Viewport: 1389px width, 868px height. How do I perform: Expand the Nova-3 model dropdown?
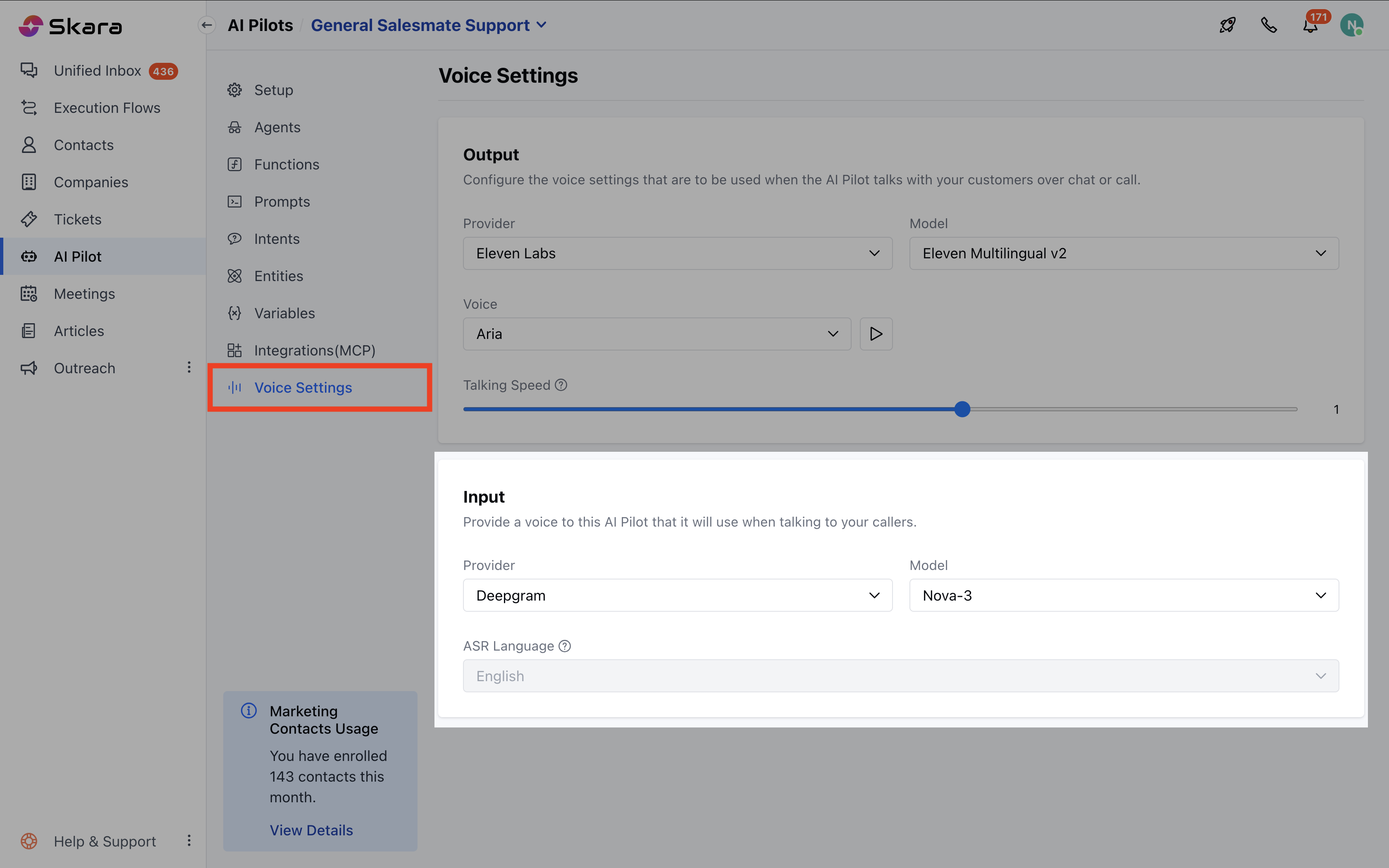[x=1123, y=595]
